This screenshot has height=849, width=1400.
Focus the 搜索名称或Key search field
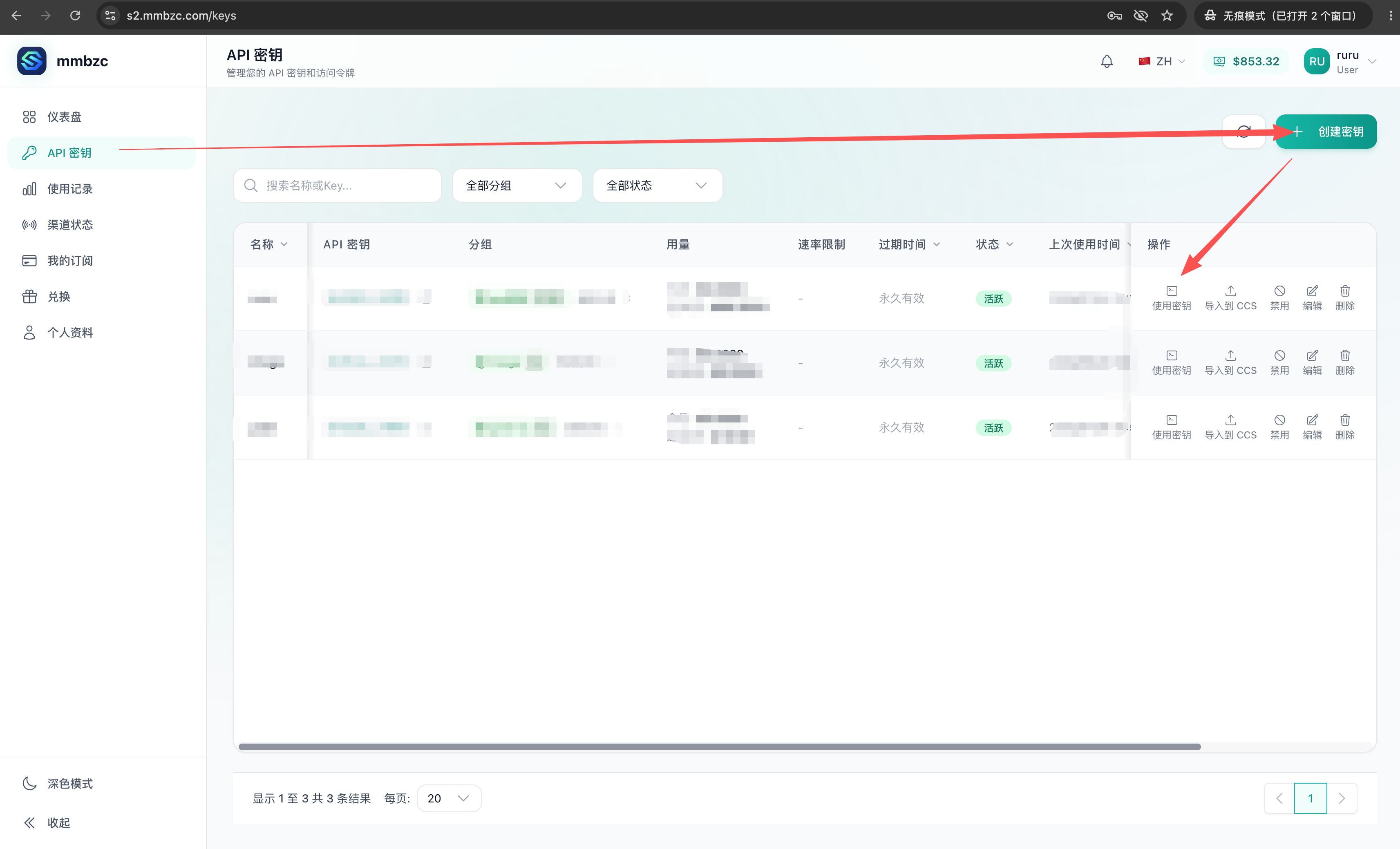[x=338, y=186]
